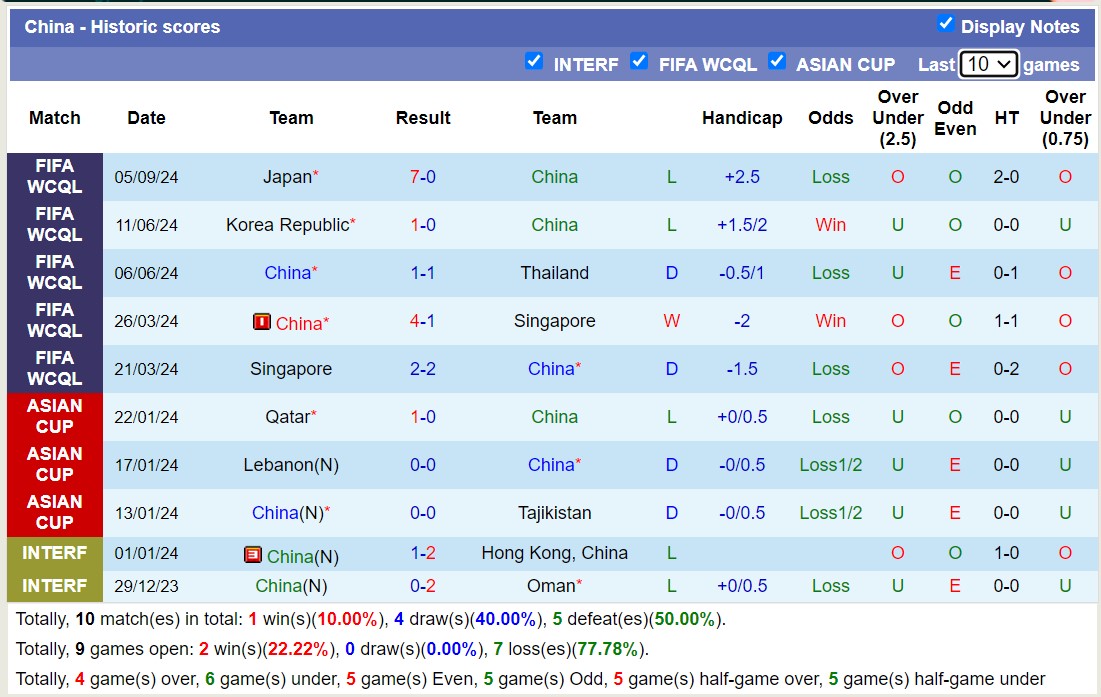Open the 7-0 result against Japan
This screenshot has width=1101, height=697.
point(422,177)
